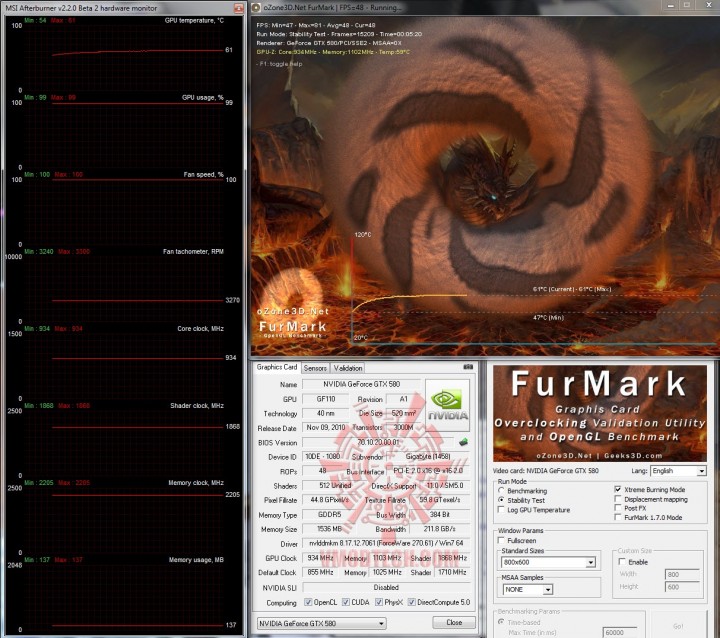Switch to the Sensors tab
This screenshot has height=638, width=720.
(315, 368)
